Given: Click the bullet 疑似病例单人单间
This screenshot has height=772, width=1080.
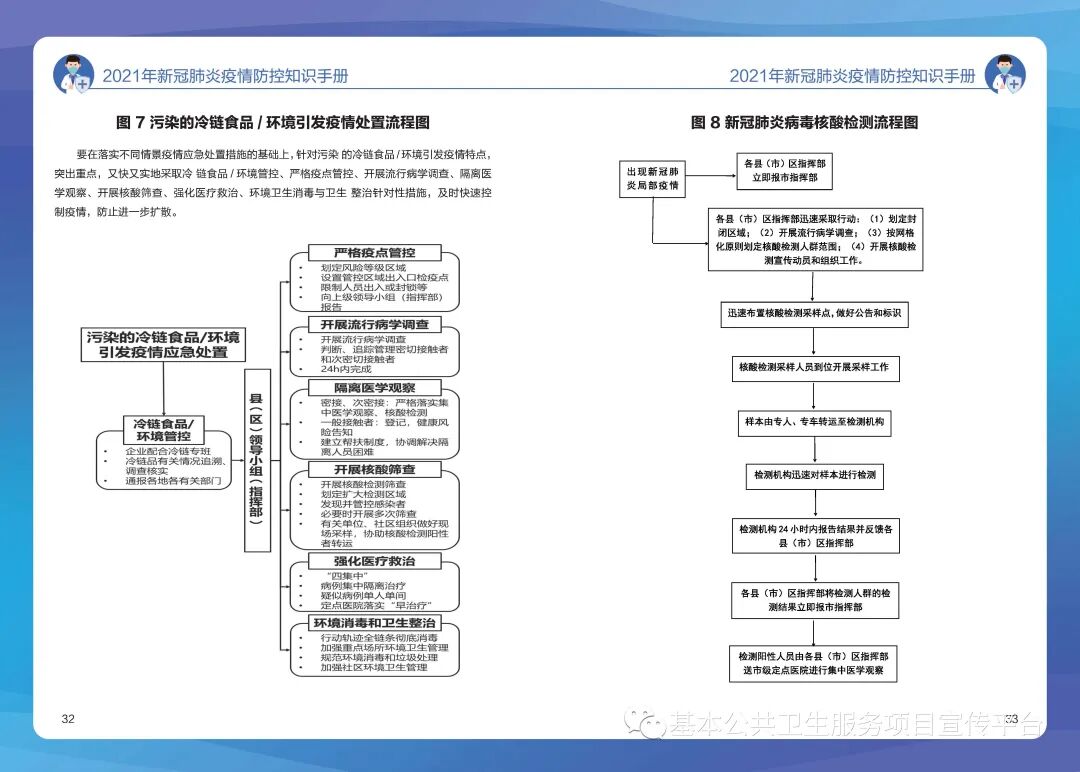Looking at the screenshot, I should click(x=363, y=596).
